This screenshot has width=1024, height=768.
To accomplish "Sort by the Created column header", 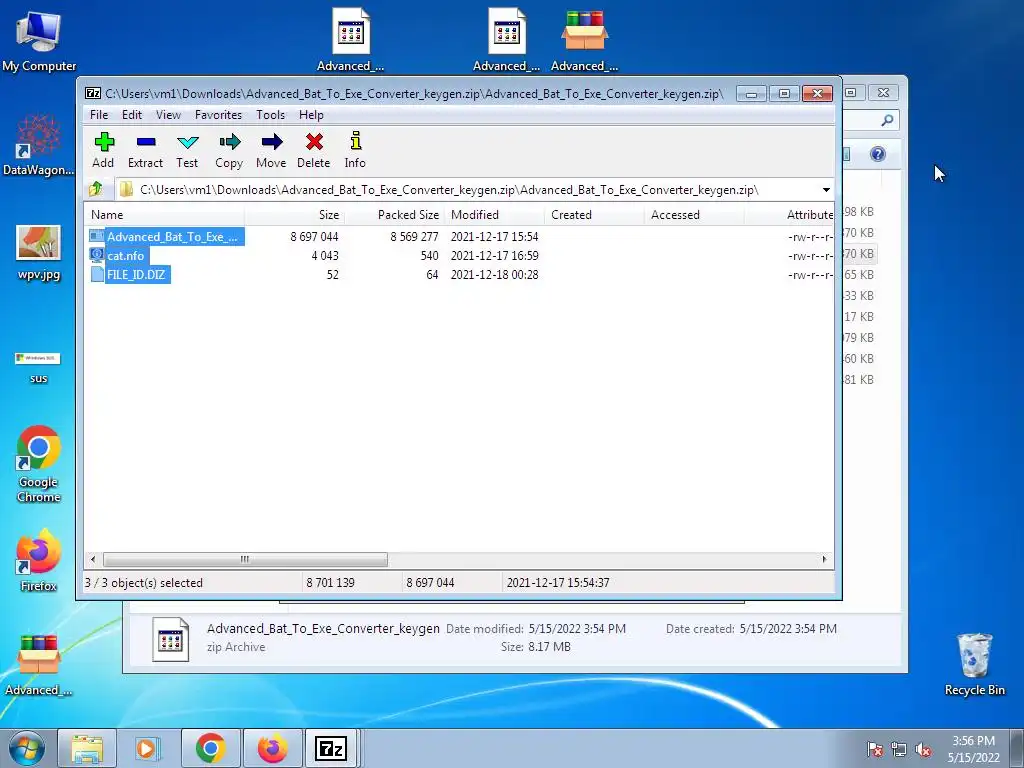I will coord(594,215).
